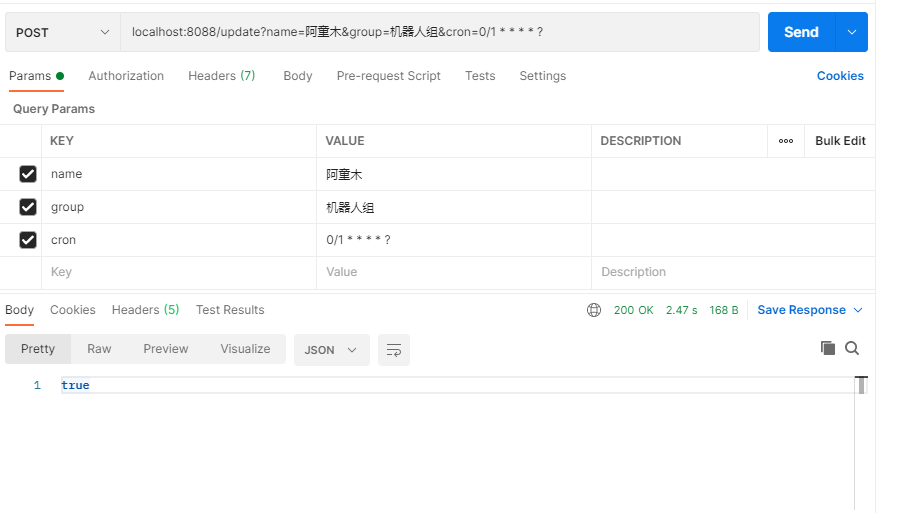Open the Tests tab
The height and width of the screenshot is (513, 916).
480,76
